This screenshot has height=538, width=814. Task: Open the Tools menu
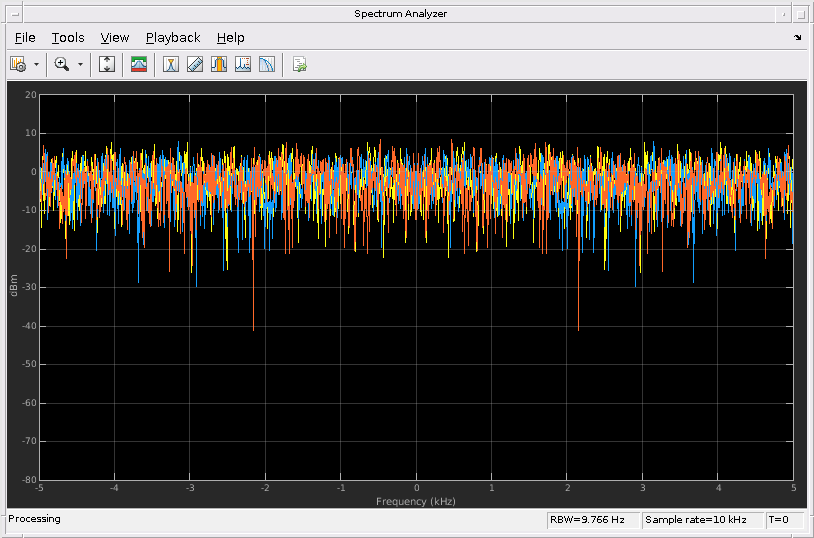click(x=68, y=38)
